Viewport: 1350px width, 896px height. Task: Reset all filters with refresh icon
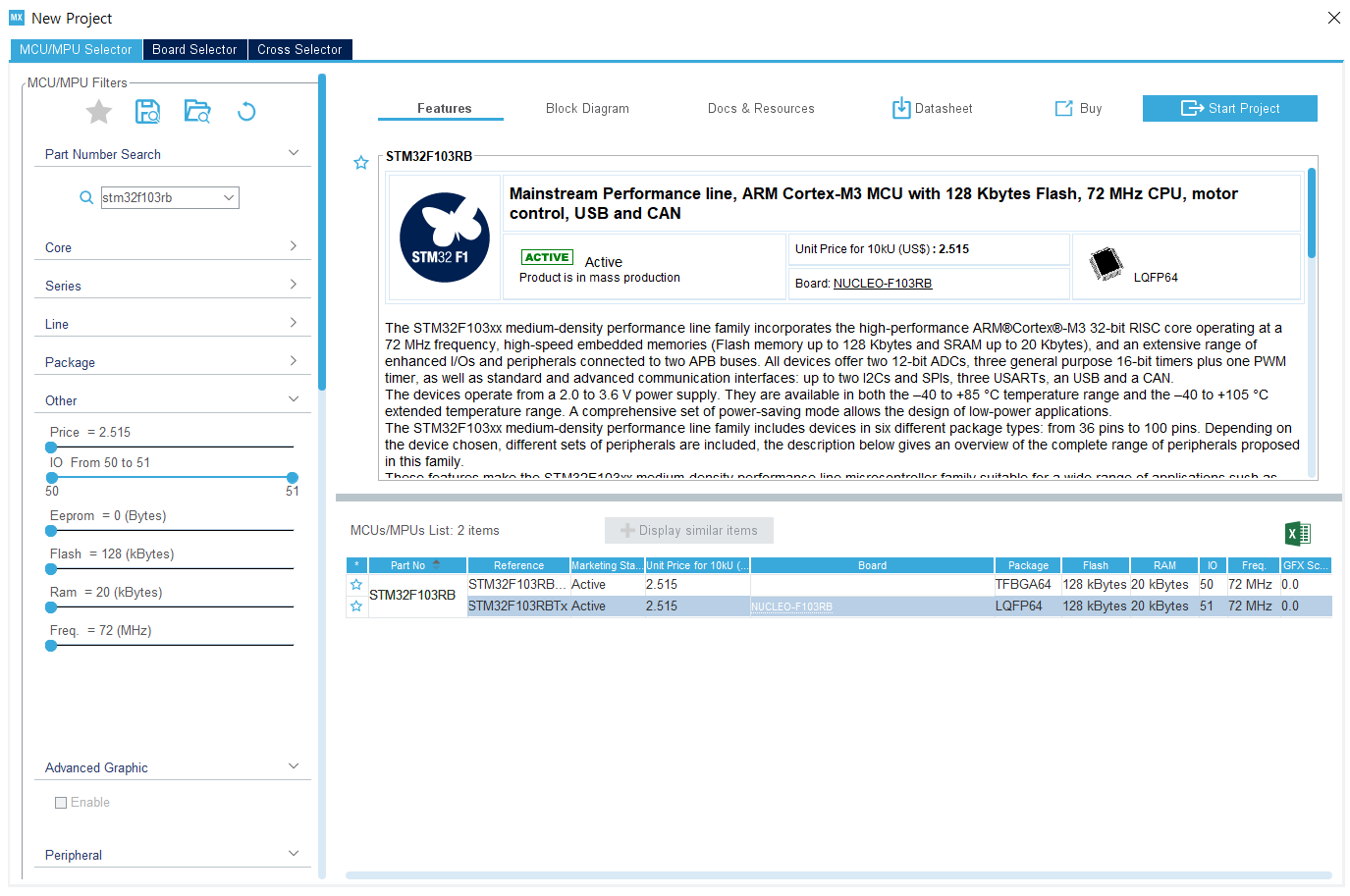point(246,112)
